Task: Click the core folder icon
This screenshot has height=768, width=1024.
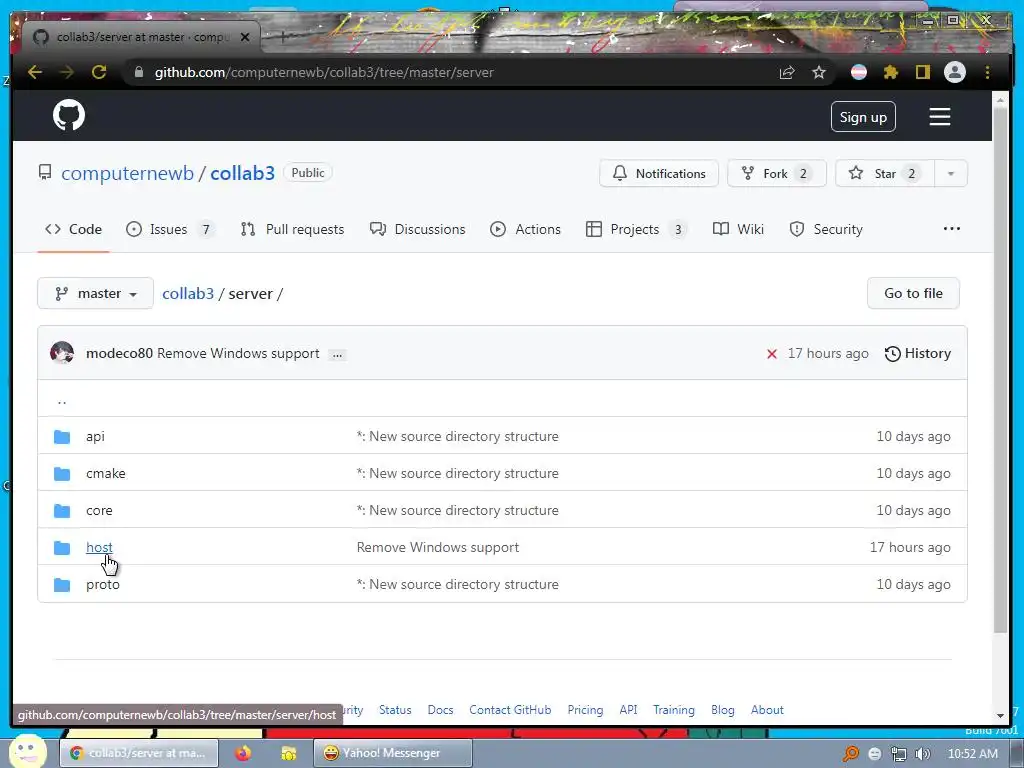Action: 62,511
